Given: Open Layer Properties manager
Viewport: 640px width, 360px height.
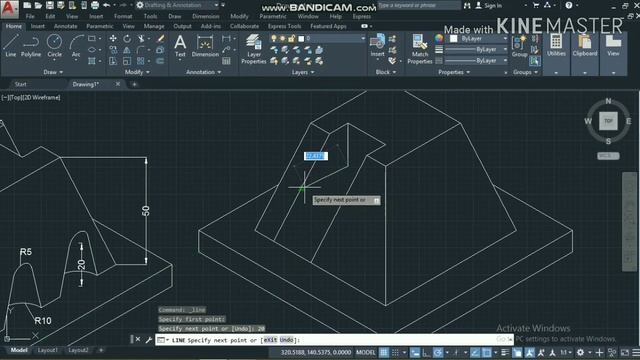Looking at the screenshot, I should tap(253, 49).
